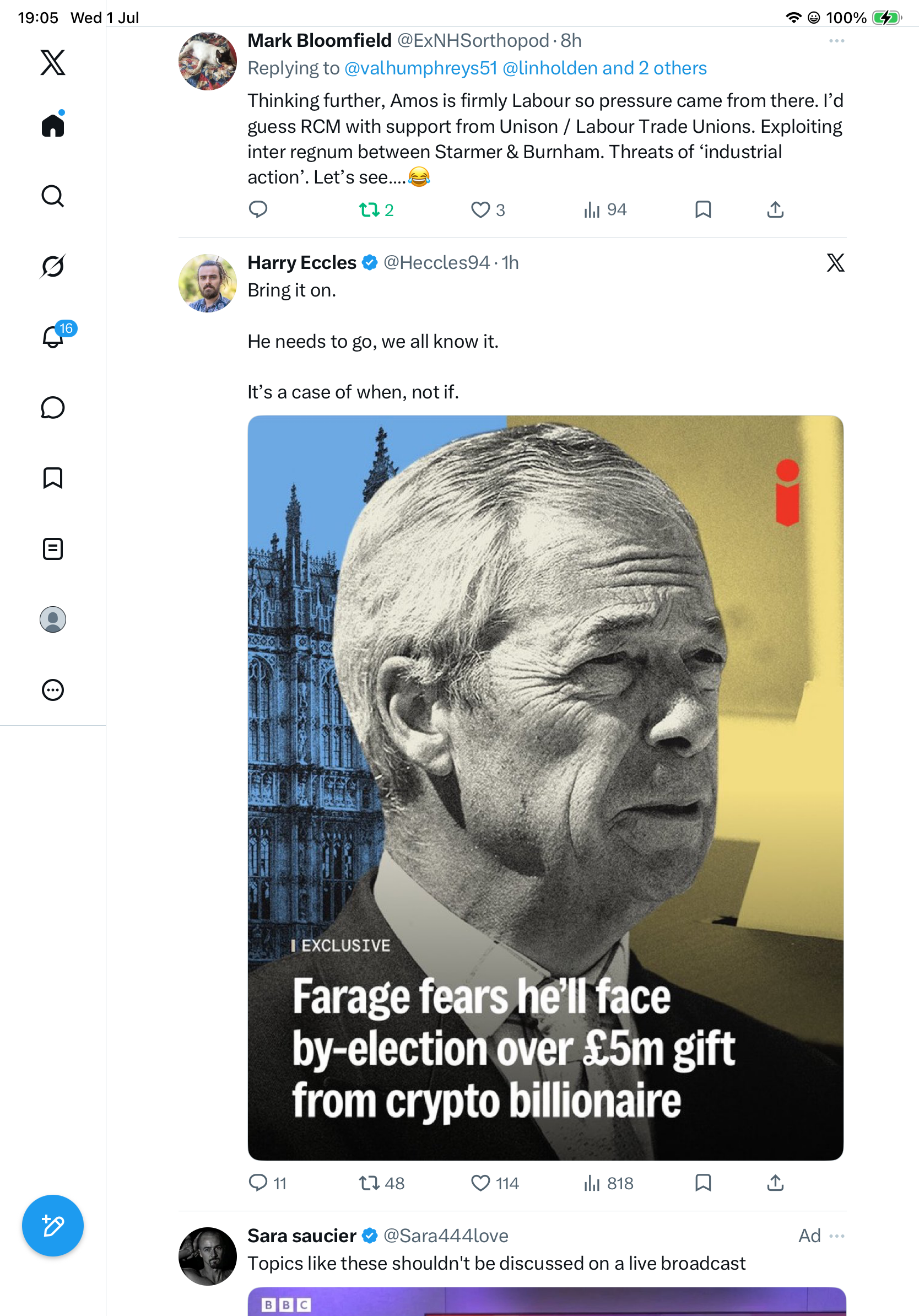Tap the blue compose post button
This screenshot has height=1316, width=919.
click(53, 1226)
